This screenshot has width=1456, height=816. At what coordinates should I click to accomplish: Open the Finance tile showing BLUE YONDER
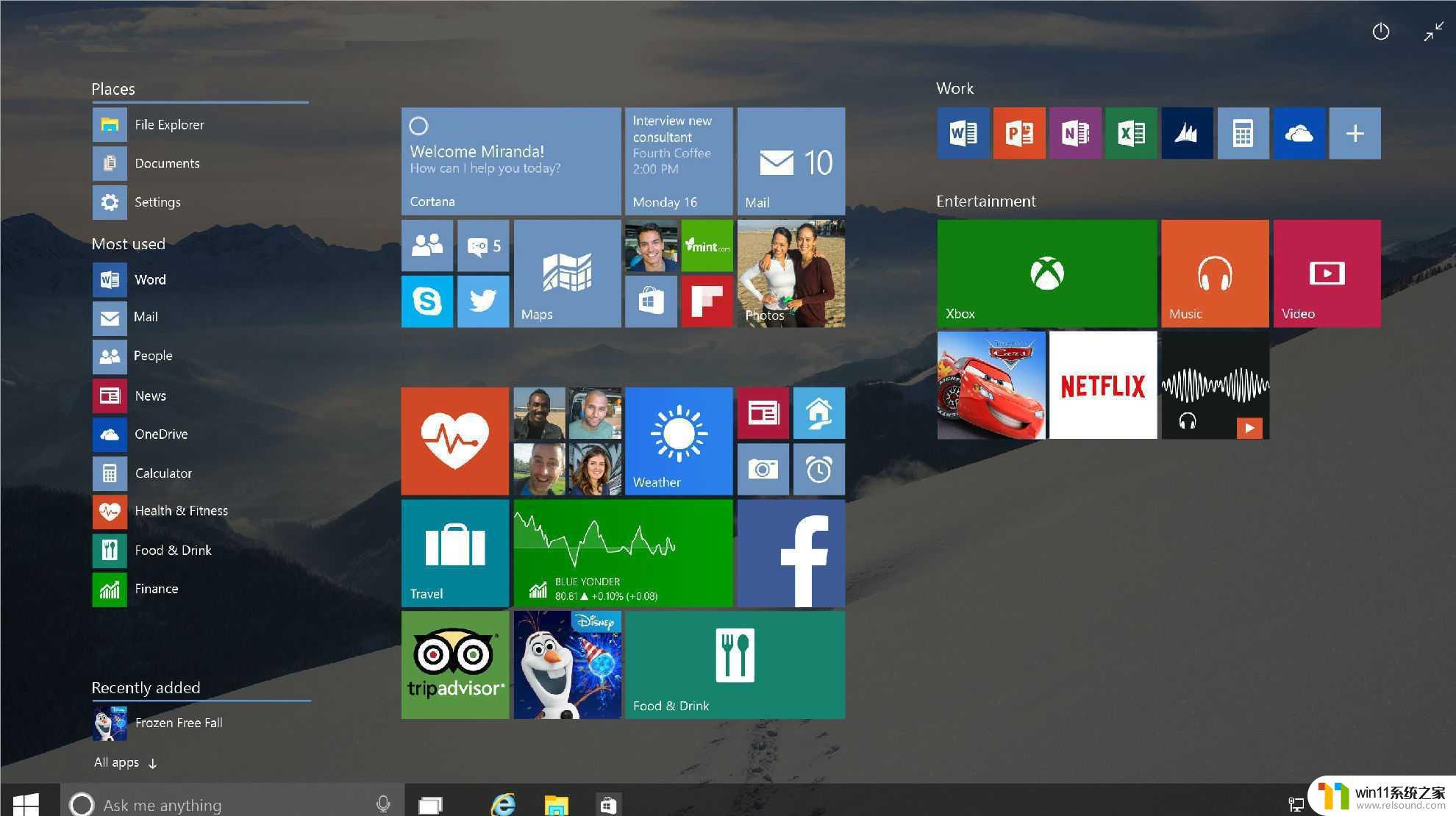pyautogui.click(x=624, y=553)
